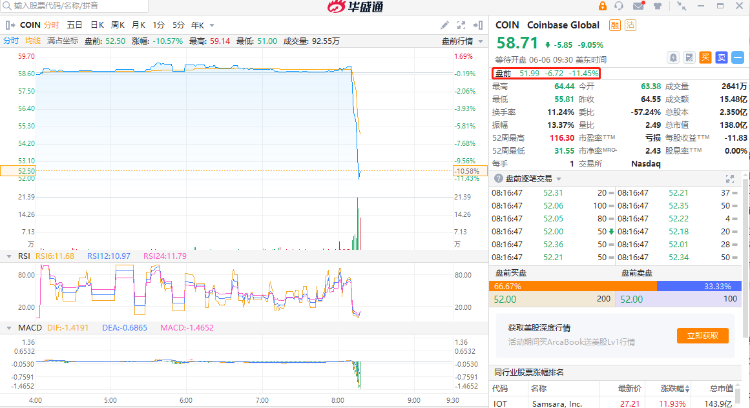Click the orange lock icon in title bar
Viewport: 750px width, 408px height.
tap(602, 6)
